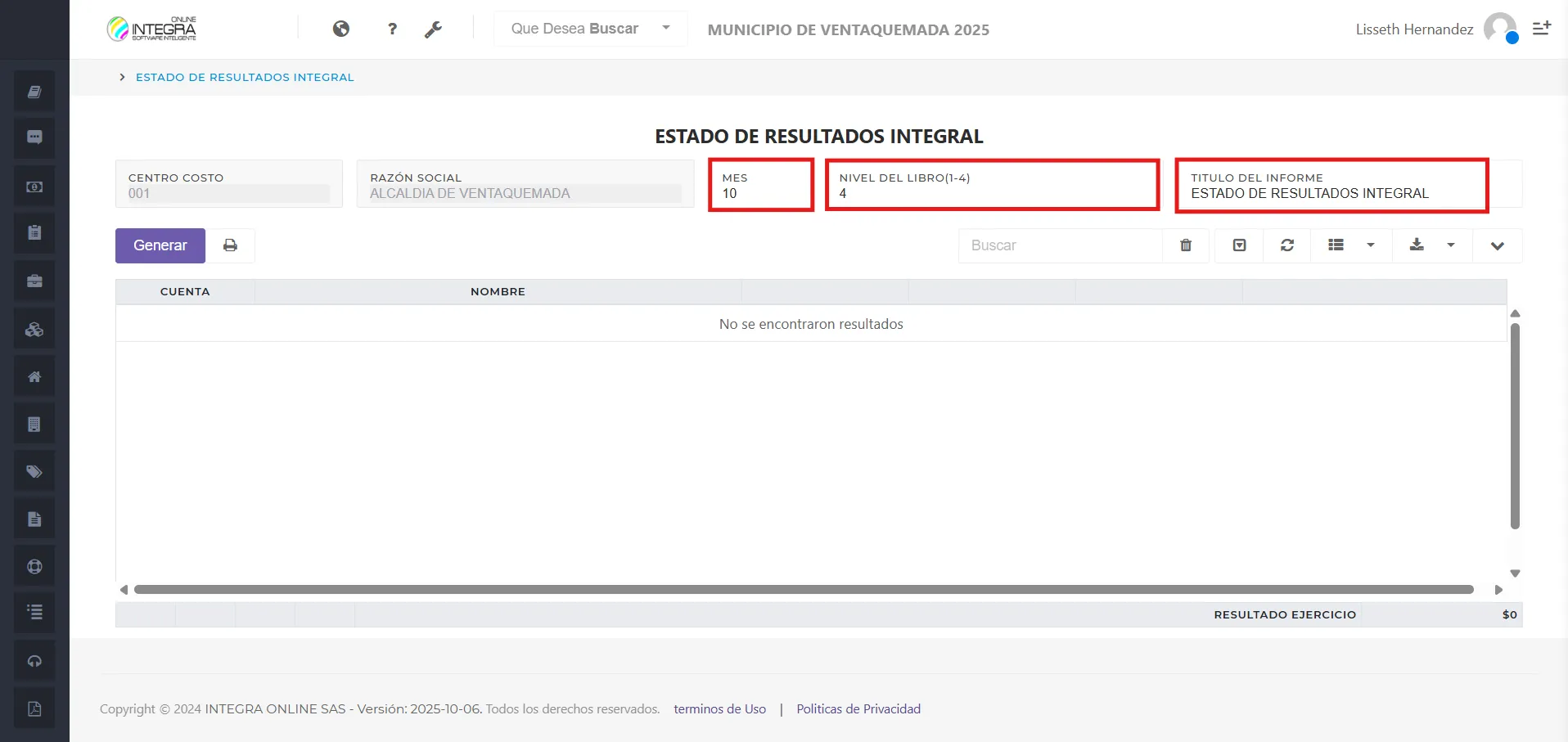
Task: Click the briefcase sidebar icon
Action: tap(34, 281)
